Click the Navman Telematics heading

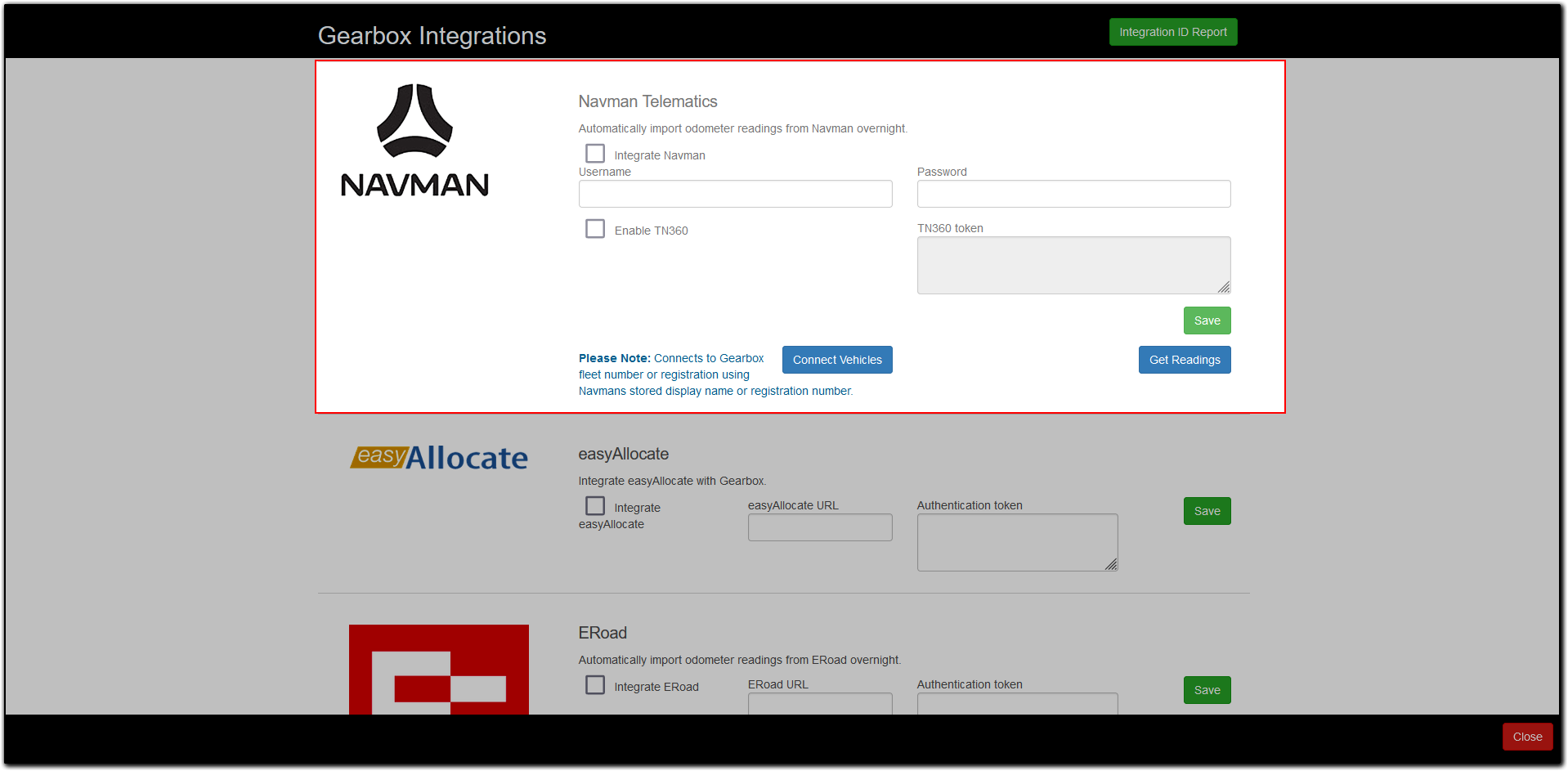click(647, 101)
